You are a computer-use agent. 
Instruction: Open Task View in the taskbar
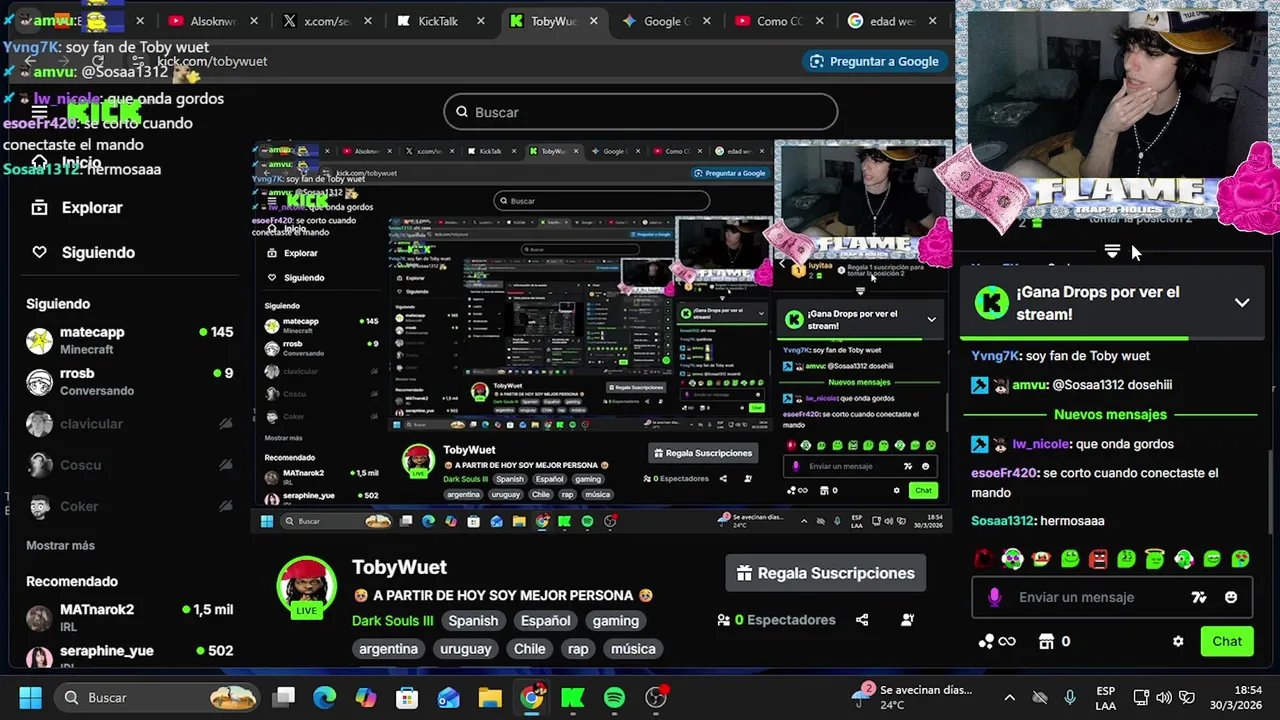pos(285,697)
